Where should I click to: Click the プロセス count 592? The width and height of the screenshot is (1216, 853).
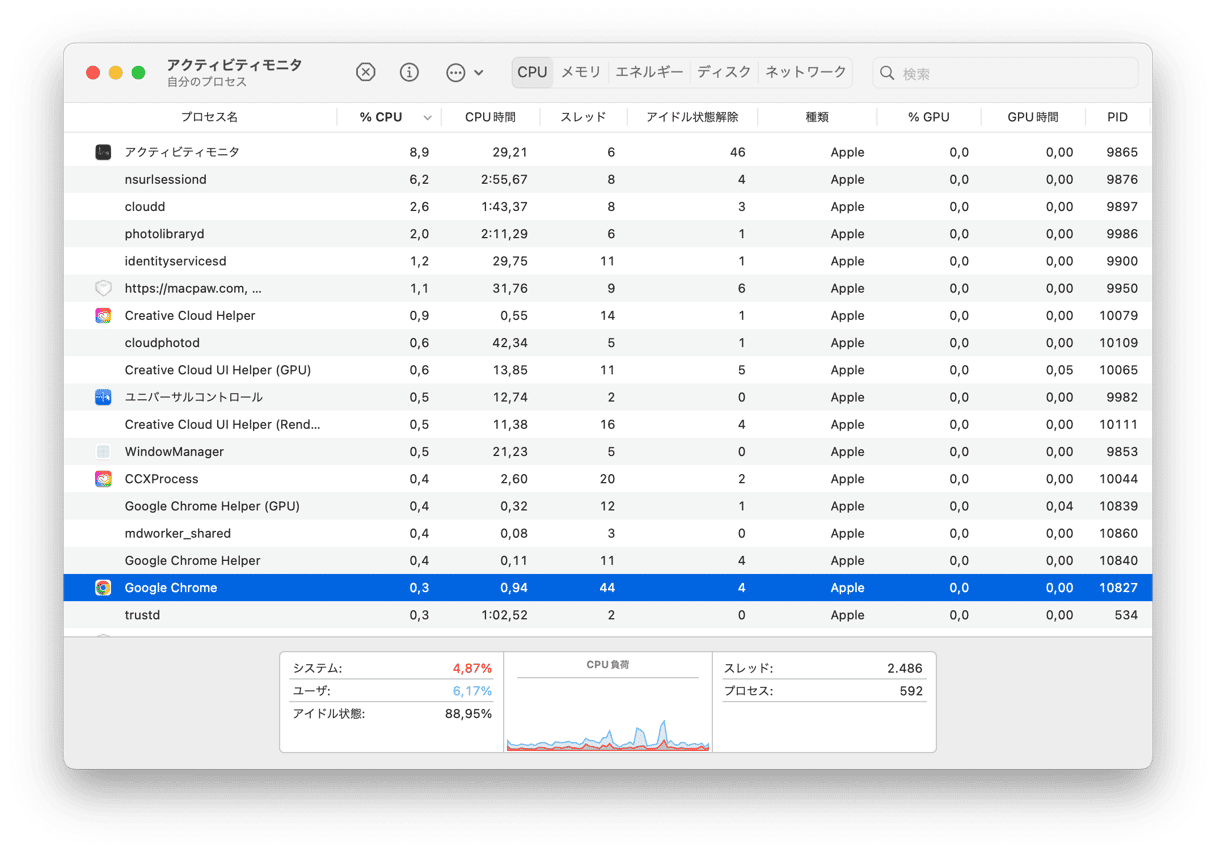coord(911,691)
